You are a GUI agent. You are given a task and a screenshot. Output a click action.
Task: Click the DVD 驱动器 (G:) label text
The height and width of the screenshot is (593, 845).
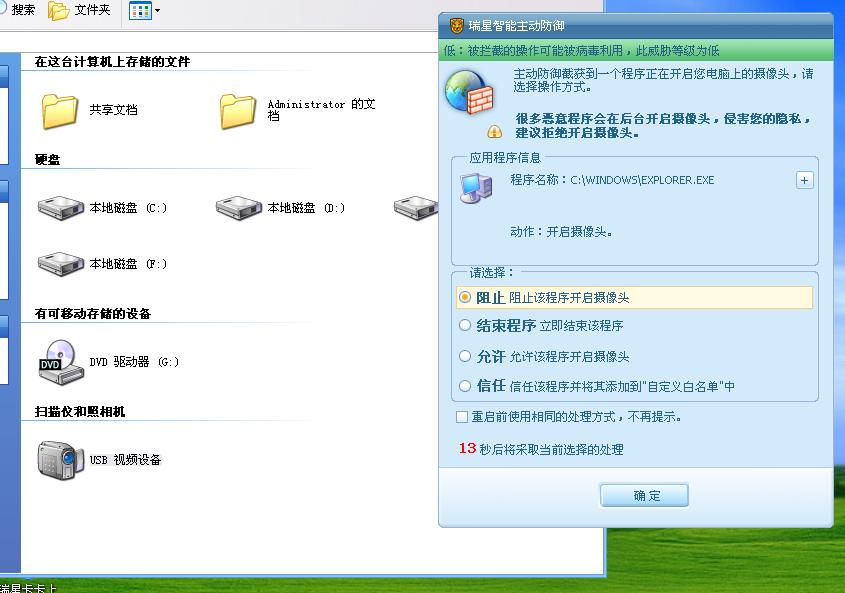(134, 362)
